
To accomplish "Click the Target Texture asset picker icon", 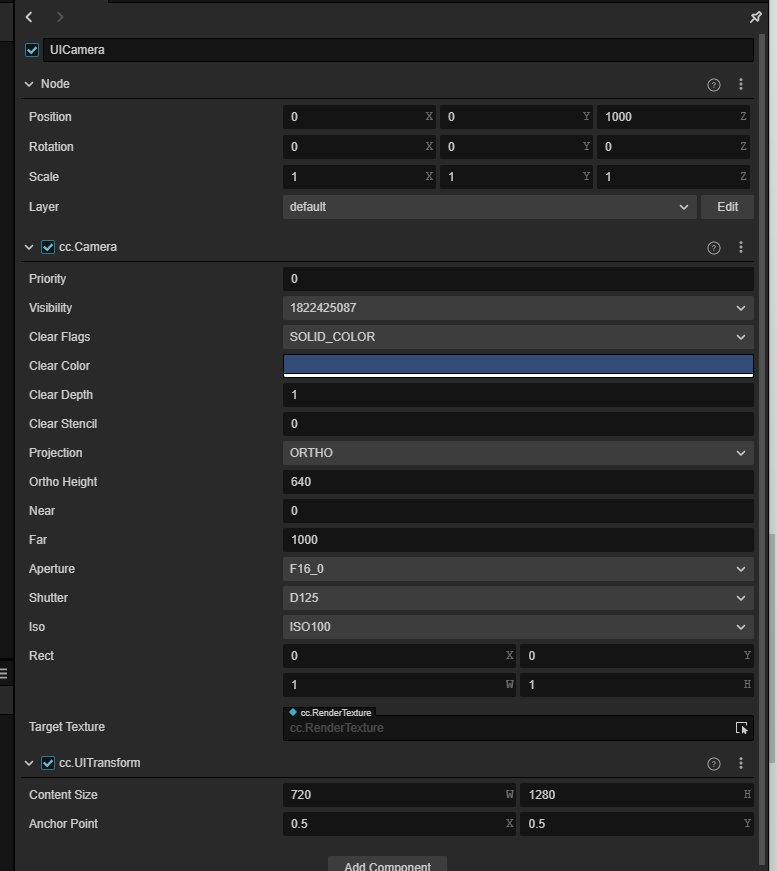I will [741, 728].
